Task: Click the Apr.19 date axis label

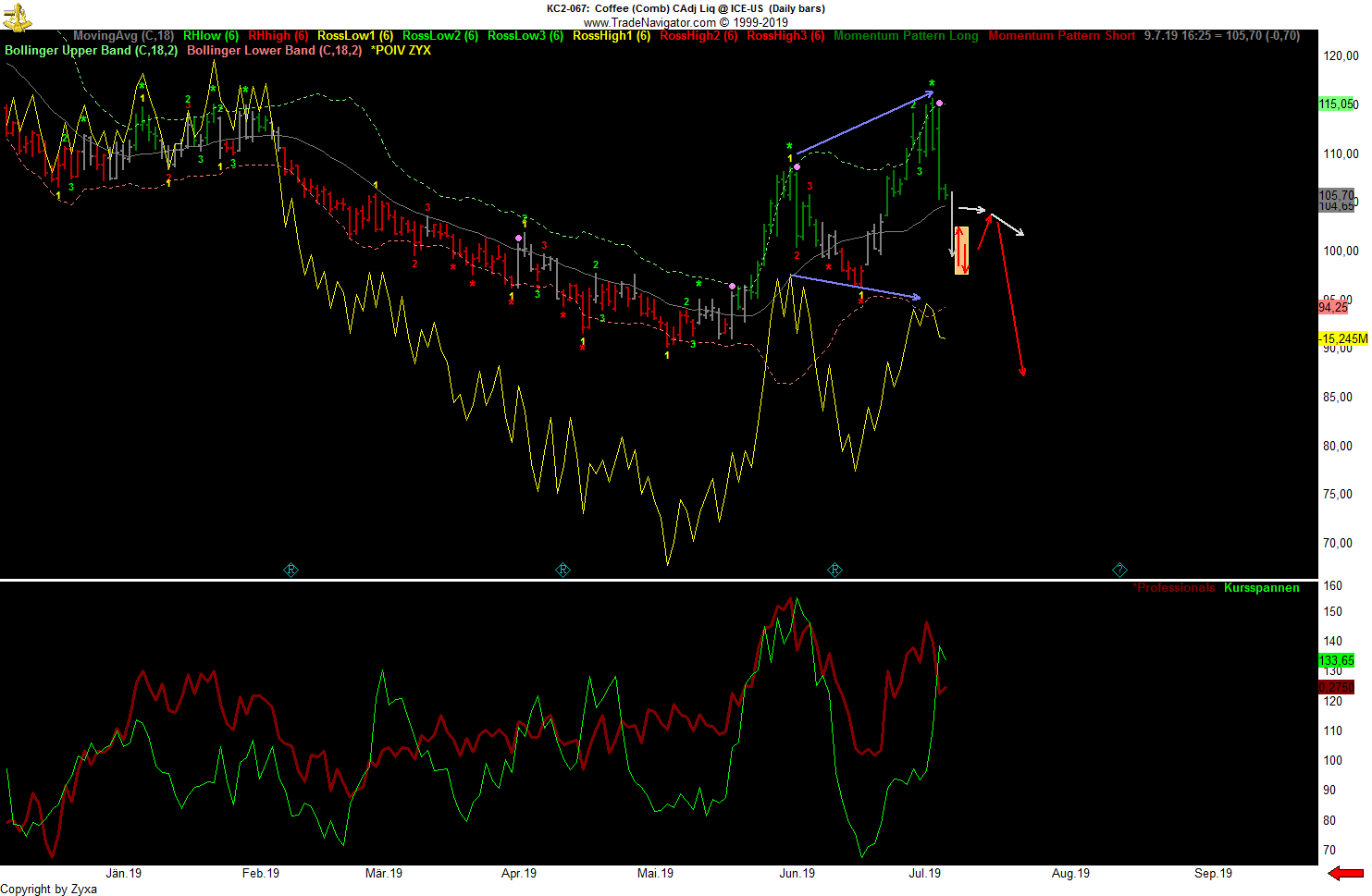Action: click(x=519, y=873)
